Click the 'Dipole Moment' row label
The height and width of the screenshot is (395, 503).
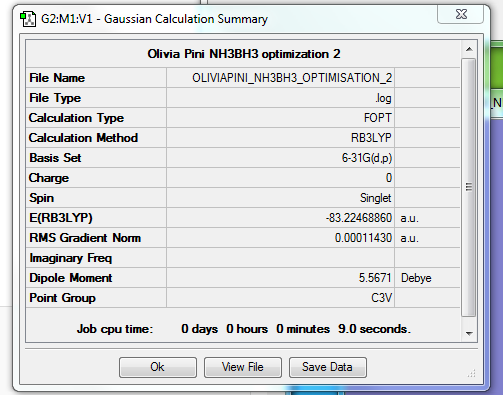coord(71,278)
